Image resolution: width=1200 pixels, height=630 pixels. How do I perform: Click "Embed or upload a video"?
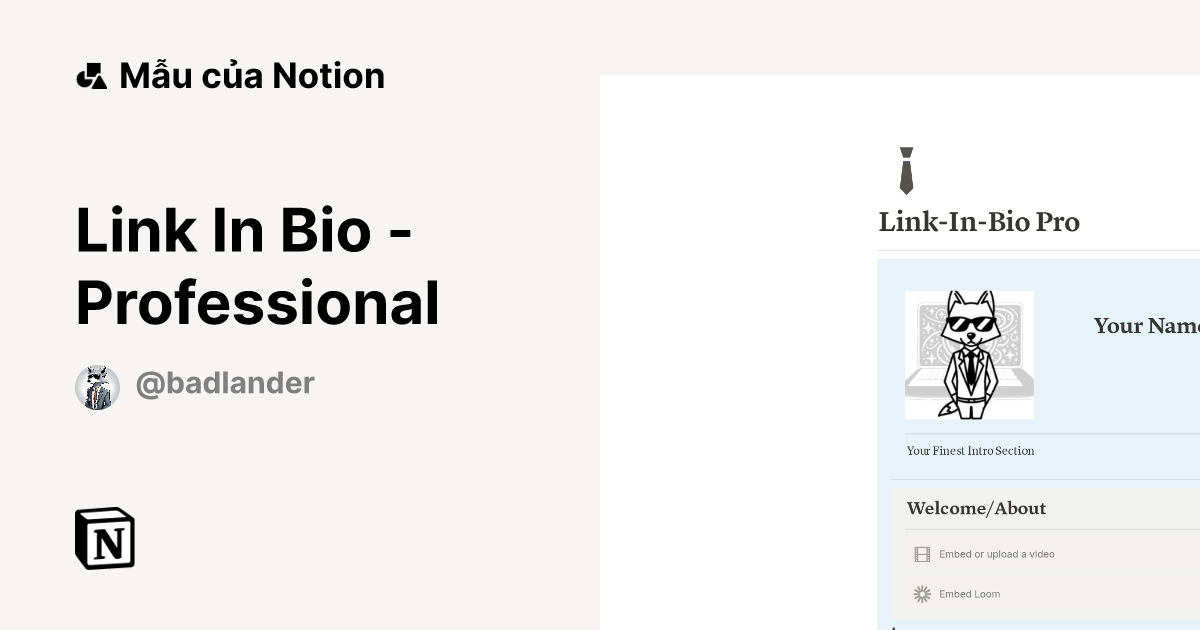pyautogui.click(x=996, y=554)
